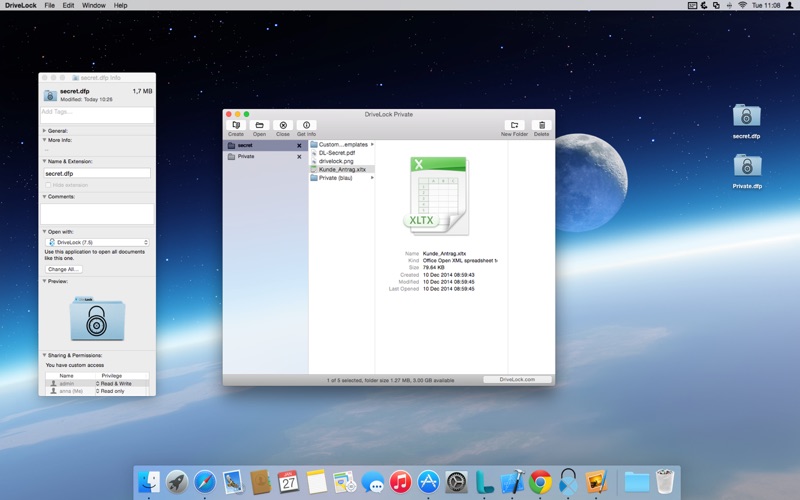Open the DriveLock application menu
Image resolution: width=800 pixels, height=500 pixels.
tap(21, 5)
